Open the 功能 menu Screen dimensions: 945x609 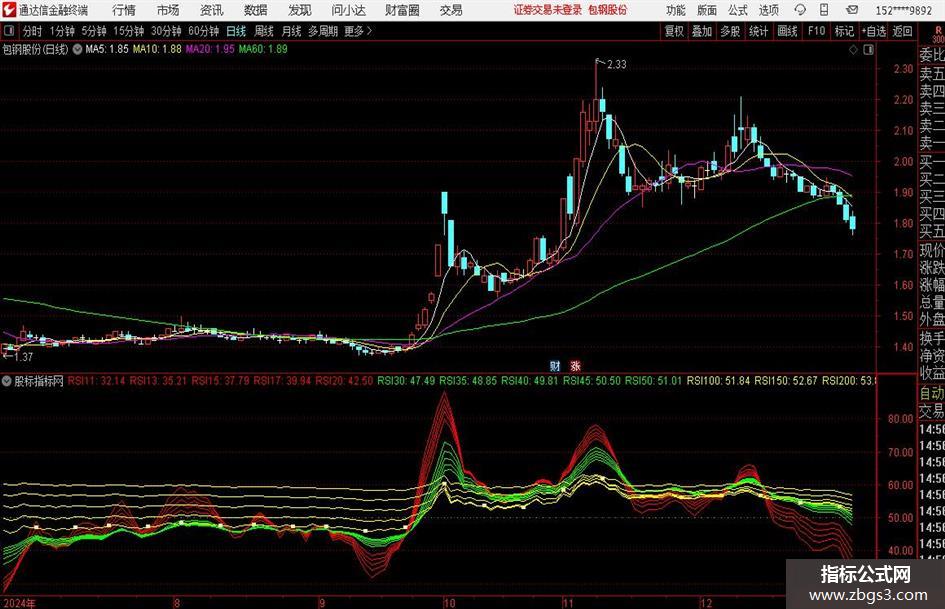(676, 10)
